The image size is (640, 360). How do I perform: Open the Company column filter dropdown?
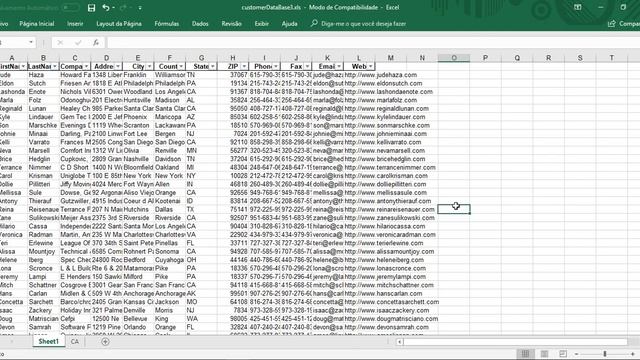point(87,67)
